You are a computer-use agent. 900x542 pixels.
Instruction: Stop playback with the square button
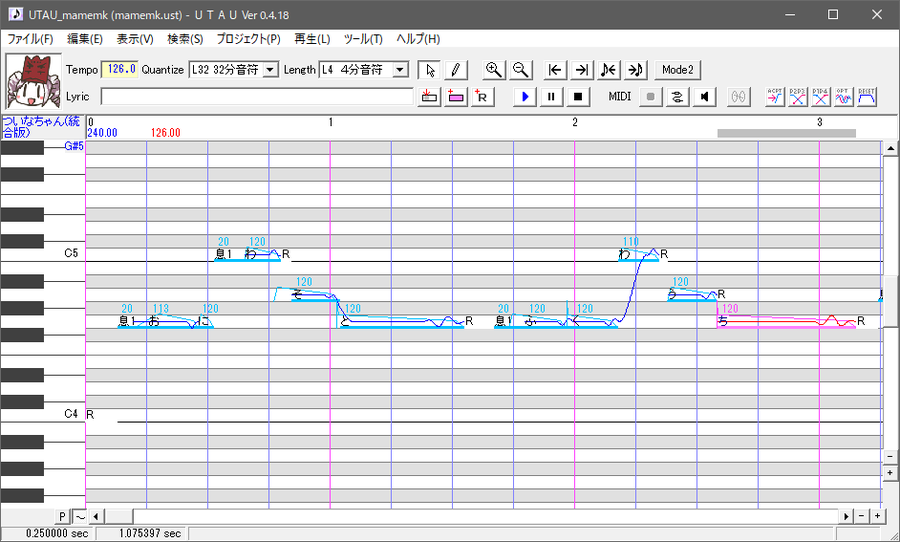click(578, 96)
